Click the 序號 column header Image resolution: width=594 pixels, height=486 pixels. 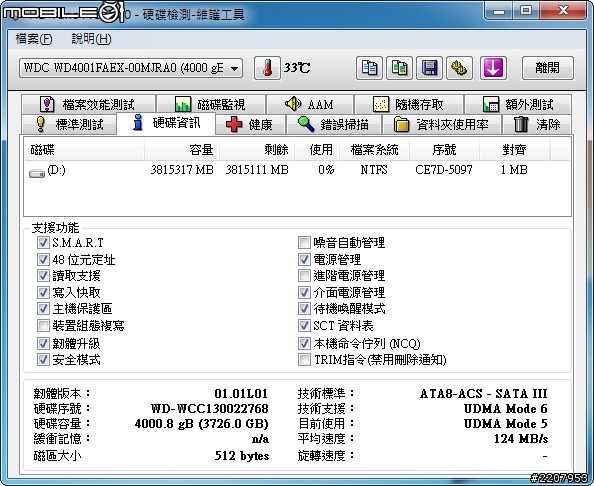click(x=444, y=150)
